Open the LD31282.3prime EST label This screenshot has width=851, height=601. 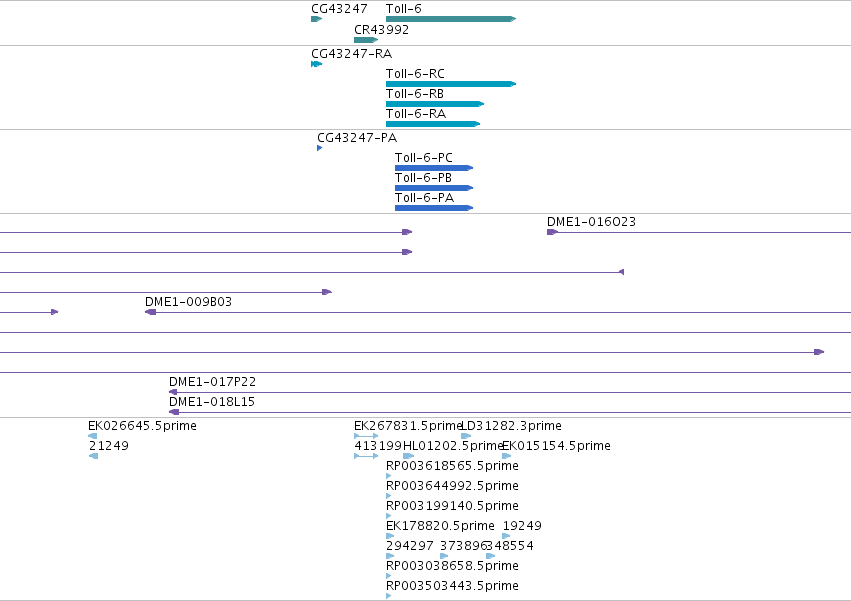coord(511,426)
